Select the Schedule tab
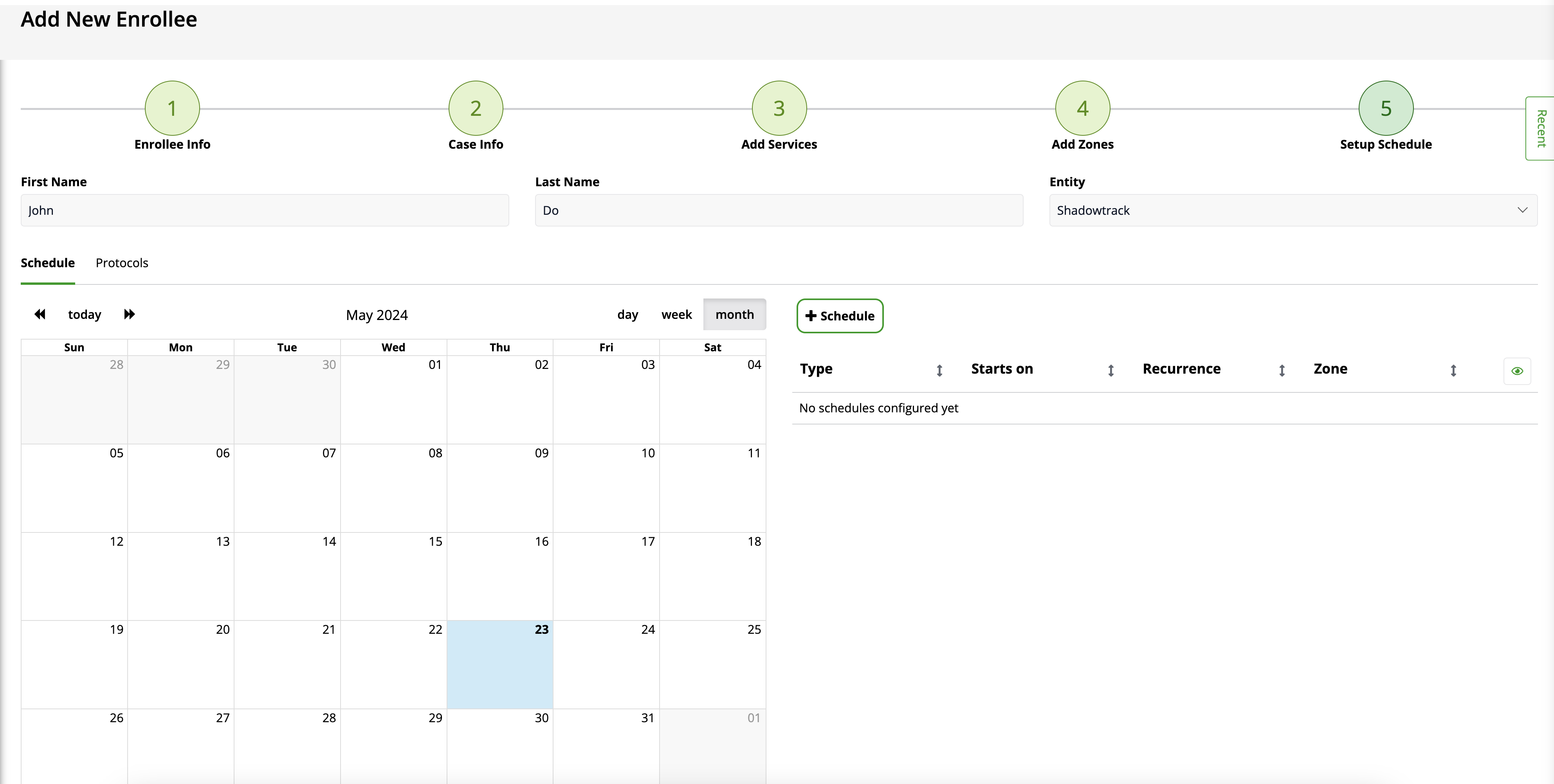The width and height of the screenshot is (1554, 784). pyautogui.click(x=48, y=263)
